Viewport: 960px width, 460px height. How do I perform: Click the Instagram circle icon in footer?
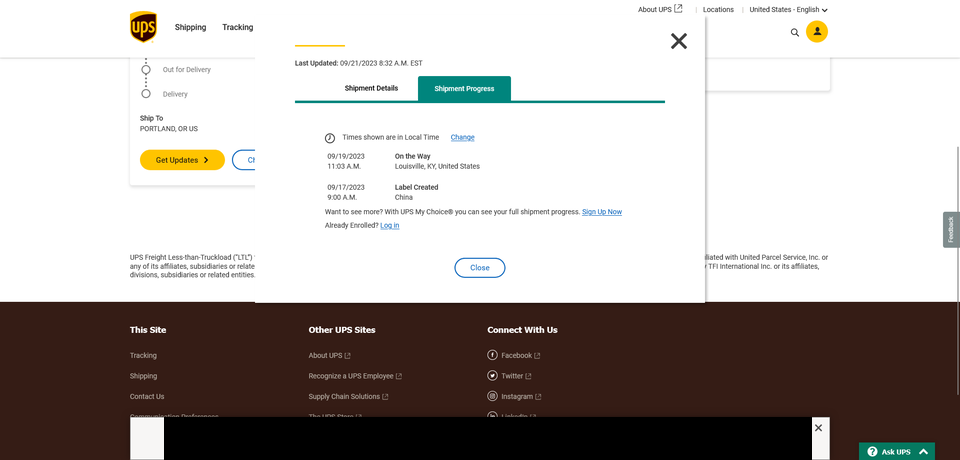(x=492, y=396)
